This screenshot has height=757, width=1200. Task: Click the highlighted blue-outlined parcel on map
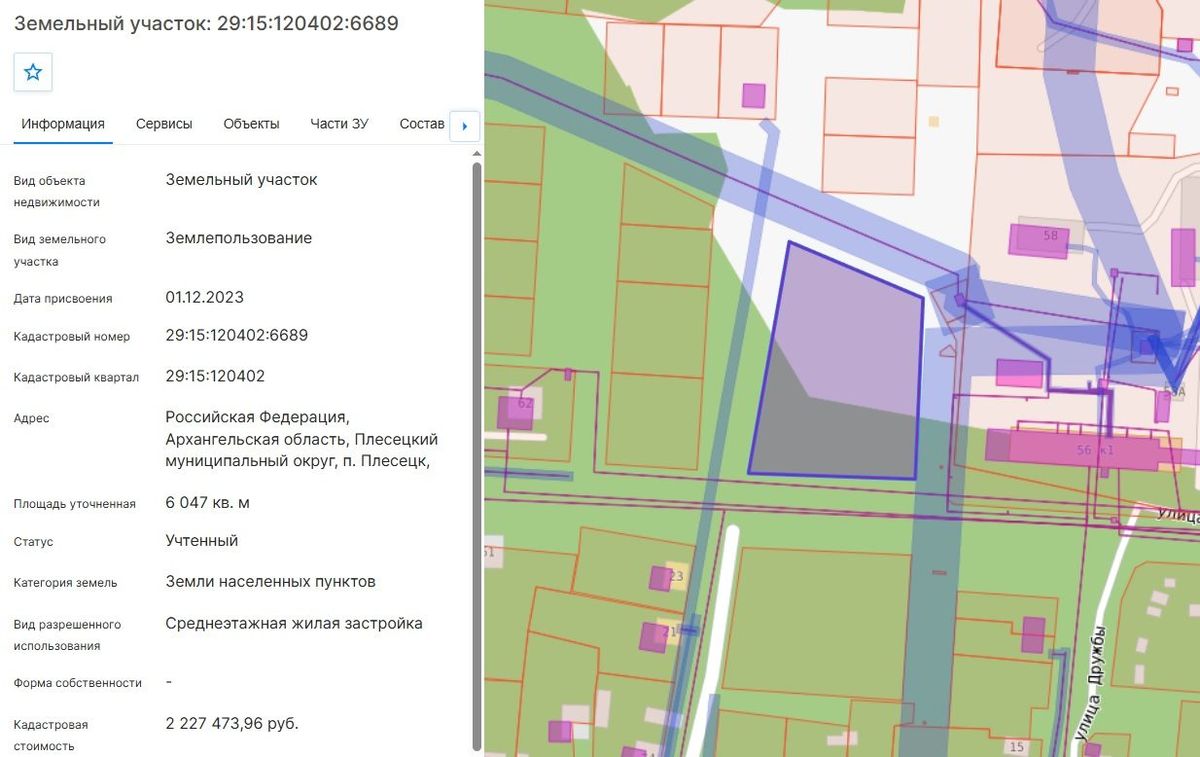838,370
